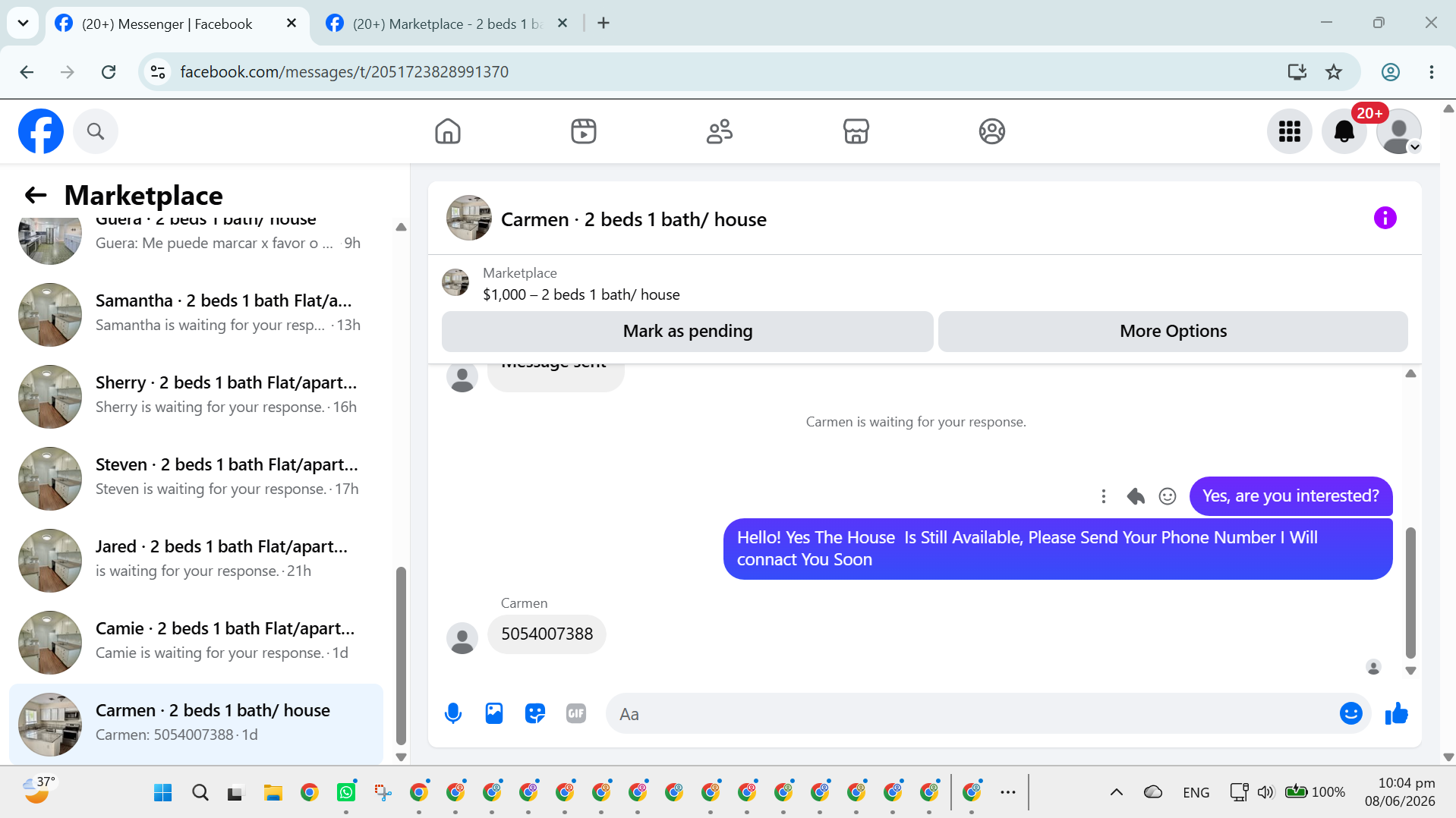Click the Facebook search magnifier icon
This screenshot has height=818, width=1456.
point(96,131)
